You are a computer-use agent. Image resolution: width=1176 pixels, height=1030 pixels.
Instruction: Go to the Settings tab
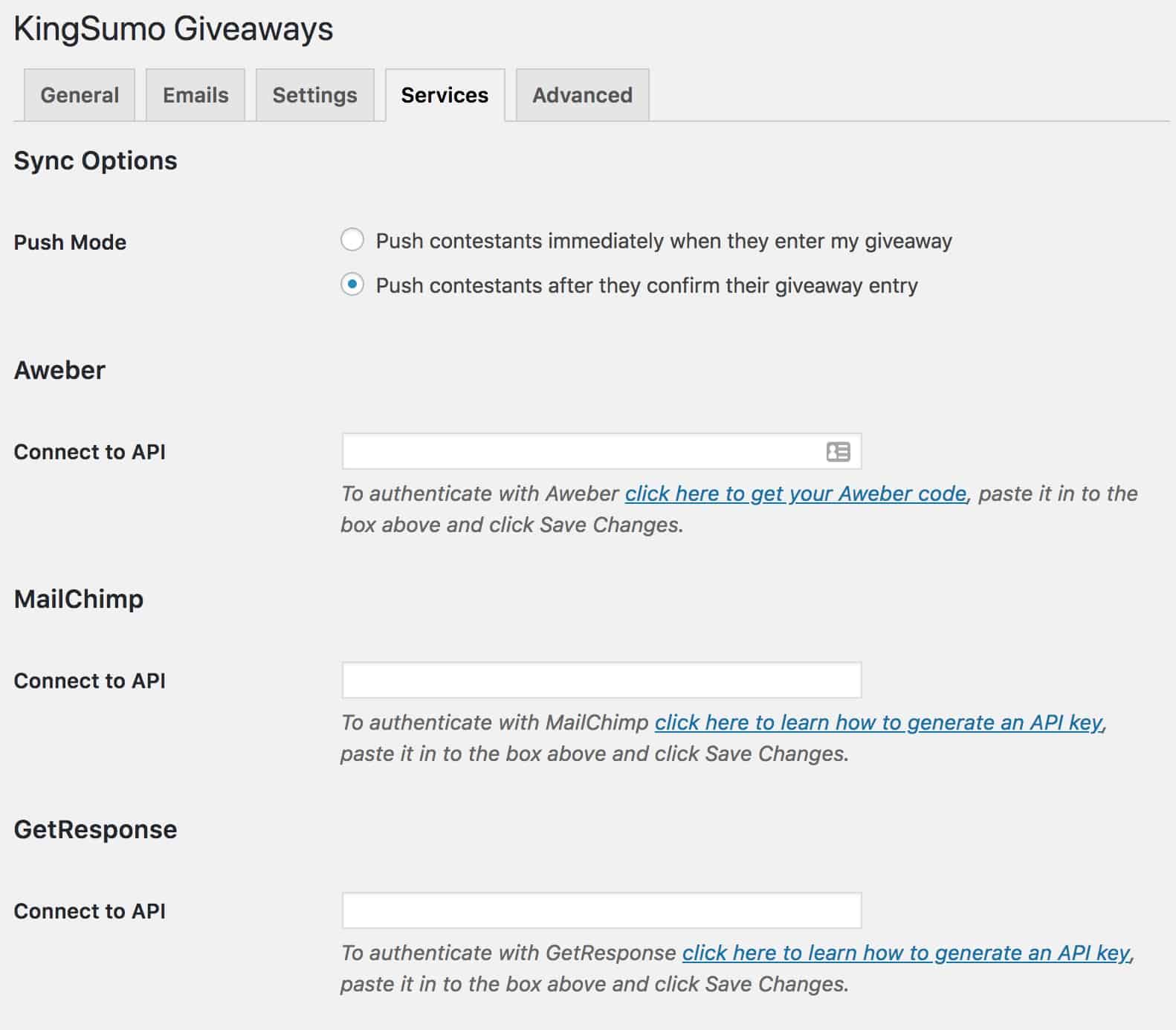click(314, 94)
